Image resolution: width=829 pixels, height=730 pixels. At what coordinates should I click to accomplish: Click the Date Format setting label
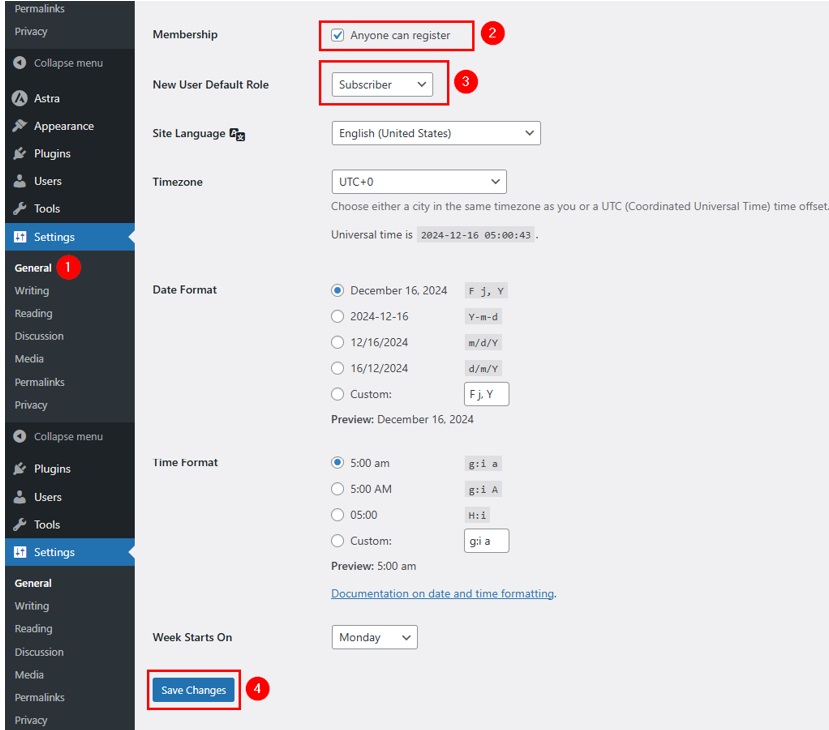pyautogui.click(x=185, y=290)
